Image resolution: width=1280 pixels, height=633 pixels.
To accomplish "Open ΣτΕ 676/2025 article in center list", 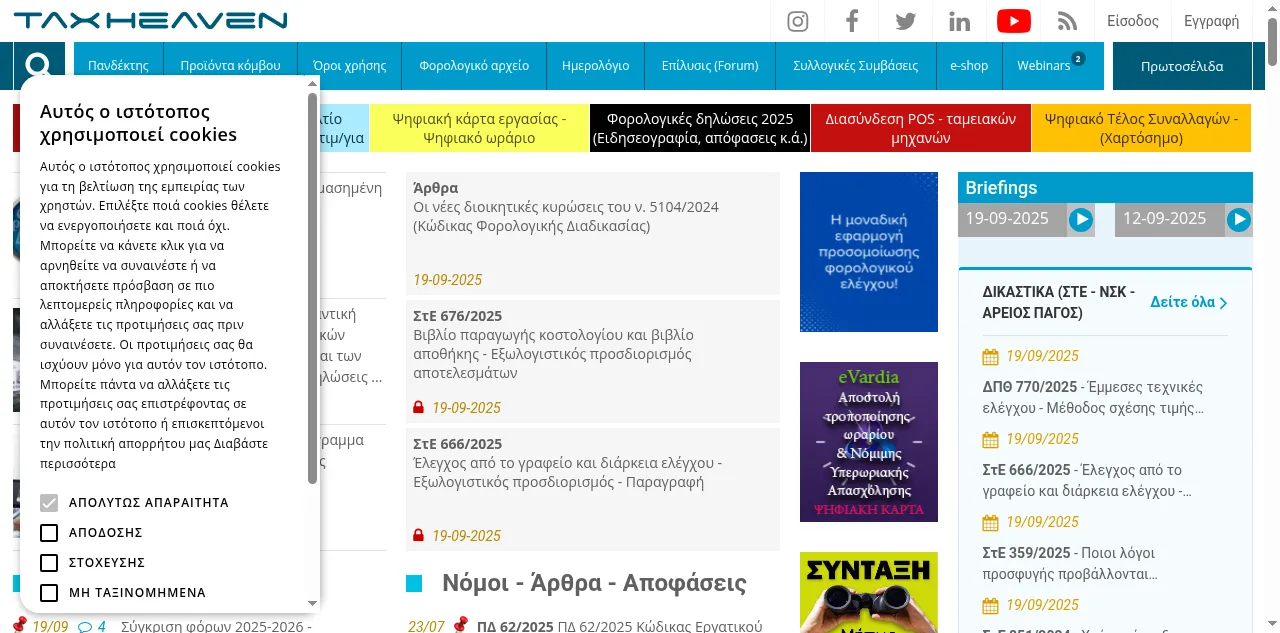I will click(x=593, y=361).
